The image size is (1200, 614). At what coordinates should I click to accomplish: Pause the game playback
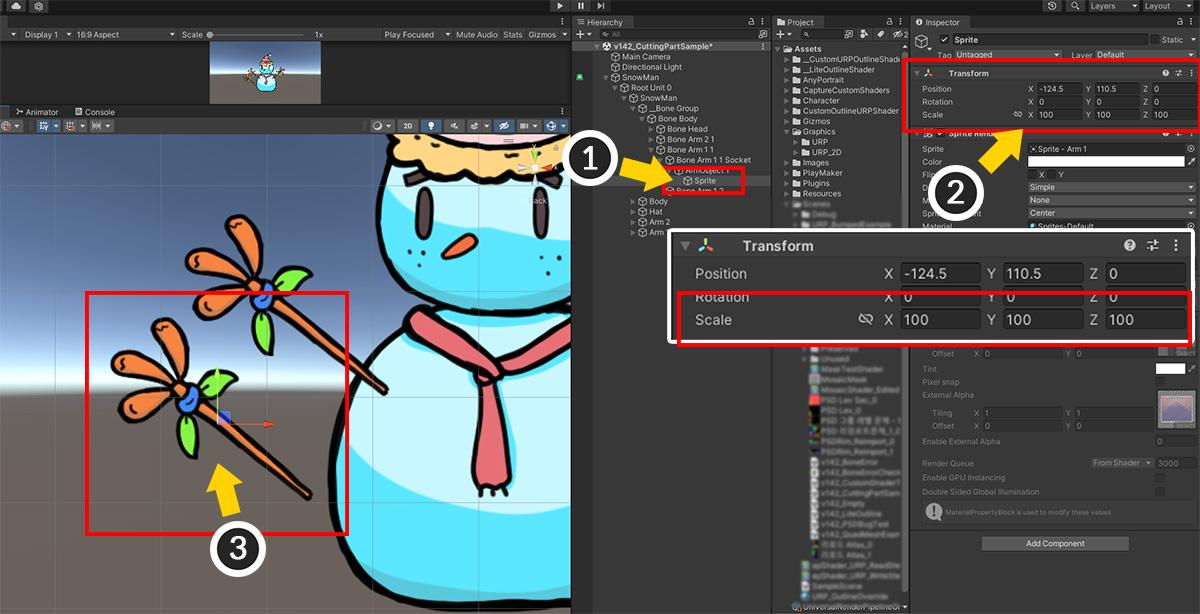pyautogui.click(x=581, y=6)
